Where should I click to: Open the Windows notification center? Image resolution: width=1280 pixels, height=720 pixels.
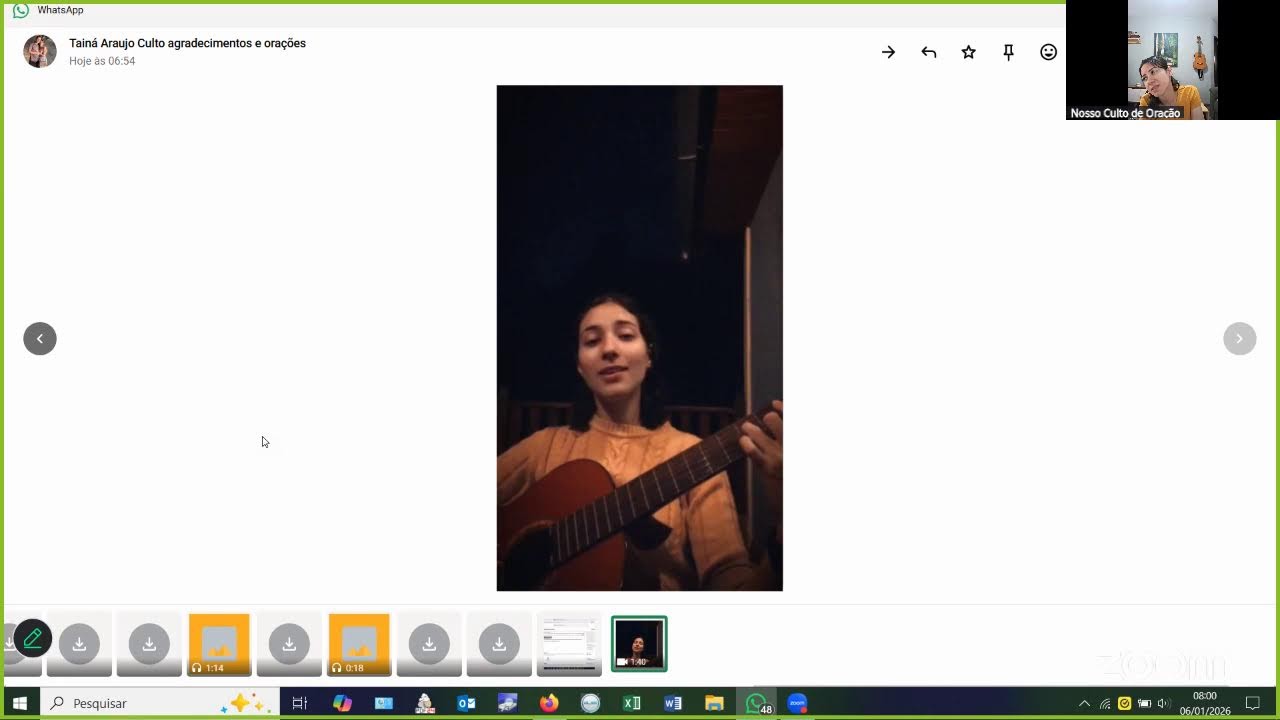pos(1252,703)
